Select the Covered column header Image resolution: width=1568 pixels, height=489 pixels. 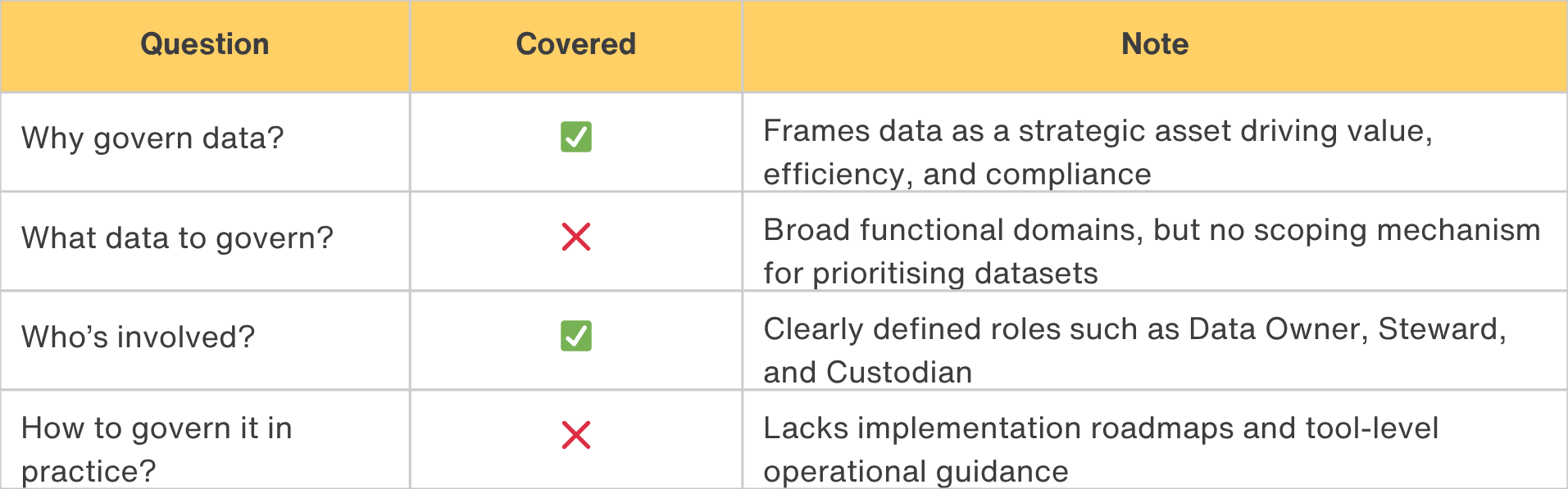pyautogui.click(x=575, y=44)
